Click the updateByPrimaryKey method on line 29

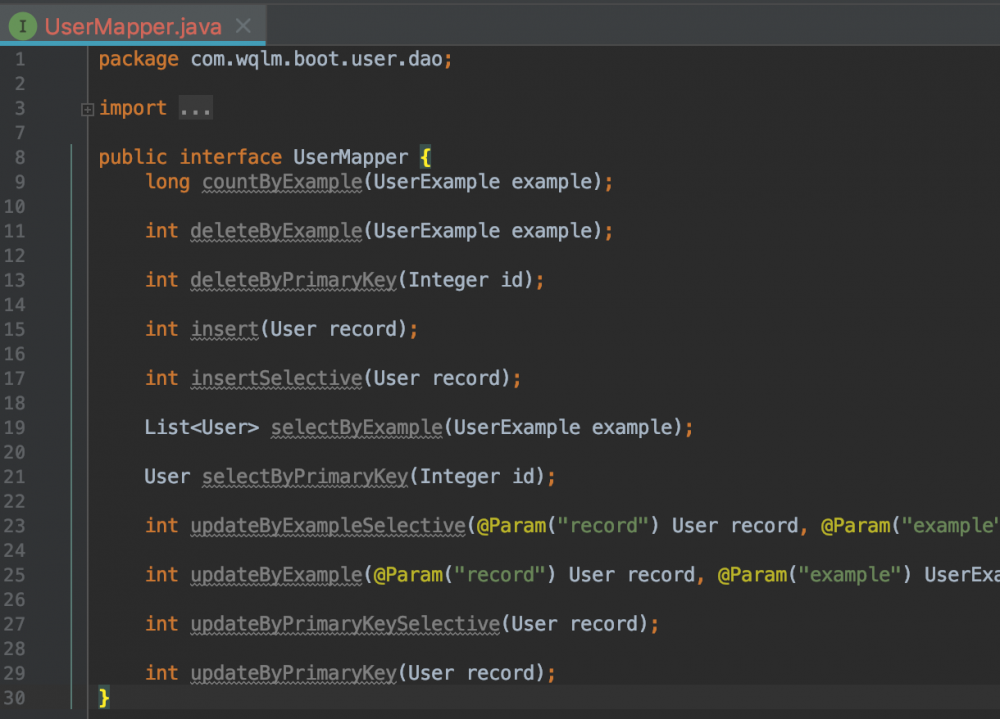pos(293,673)
